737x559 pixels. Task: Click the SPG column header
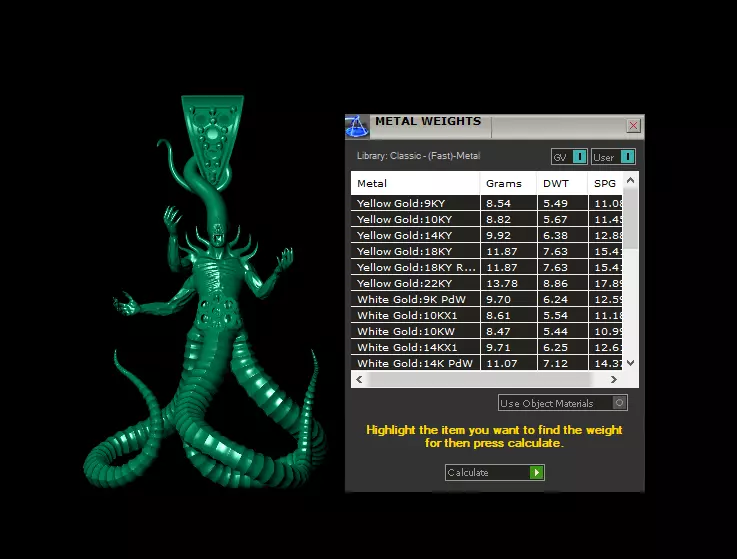click(605, 183)
